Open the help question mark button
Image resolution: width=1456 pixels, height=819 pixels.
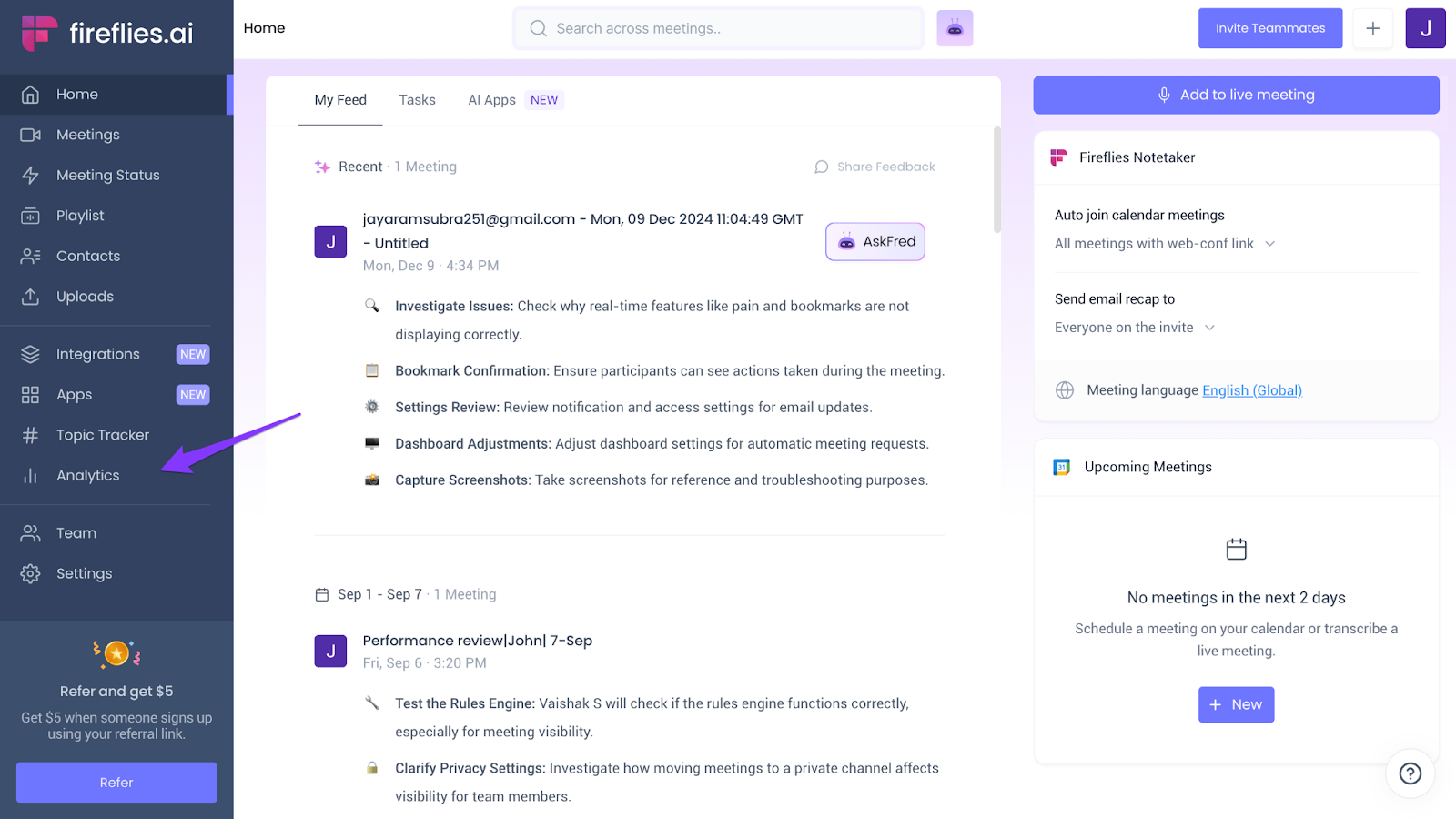coord(1410,773)
